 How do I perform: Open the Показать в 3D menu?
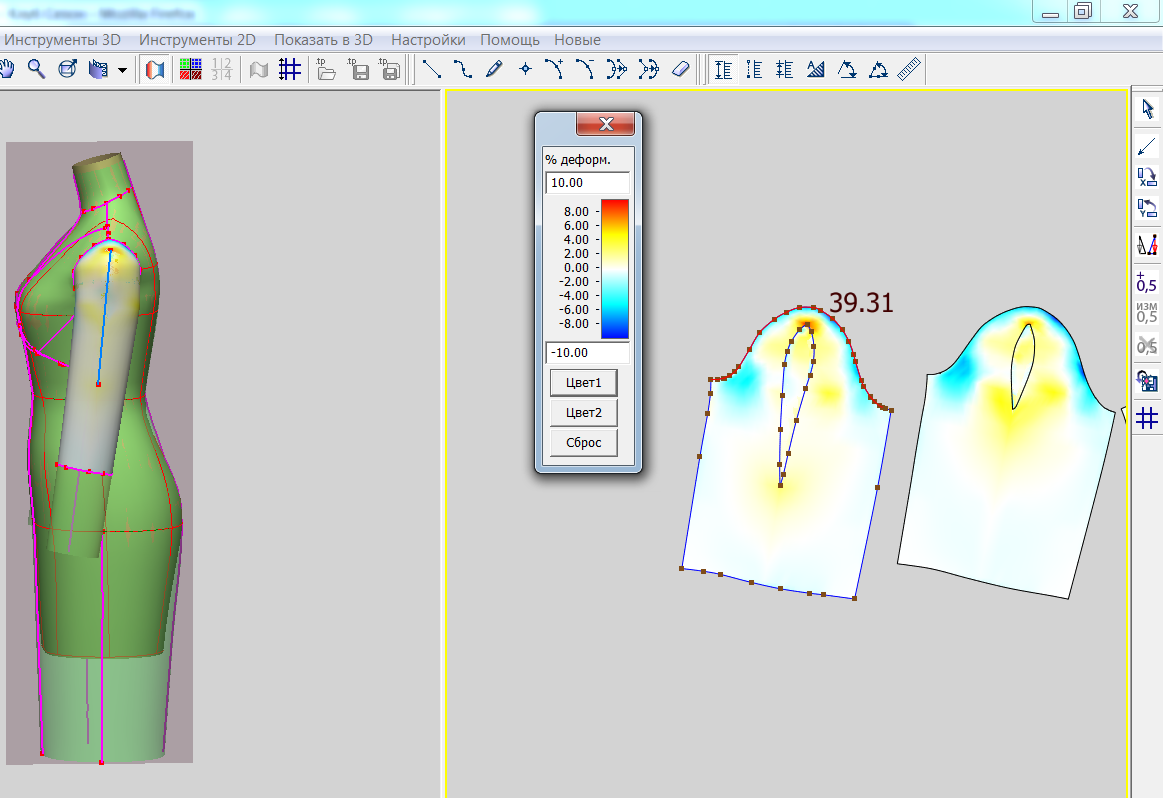pos(323,40)
